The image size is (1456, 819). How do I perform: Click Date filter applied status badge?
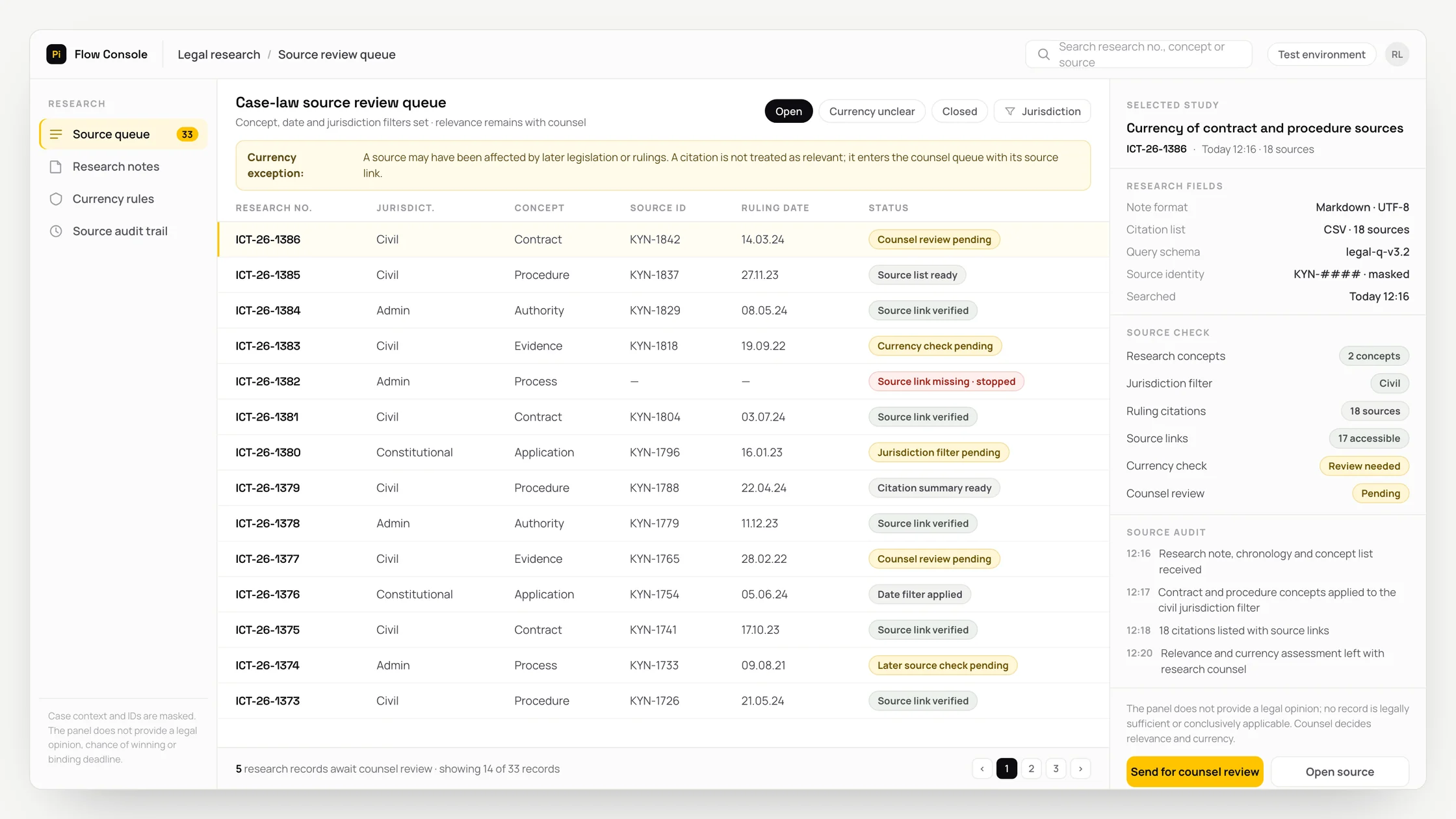tap(920, 595)
